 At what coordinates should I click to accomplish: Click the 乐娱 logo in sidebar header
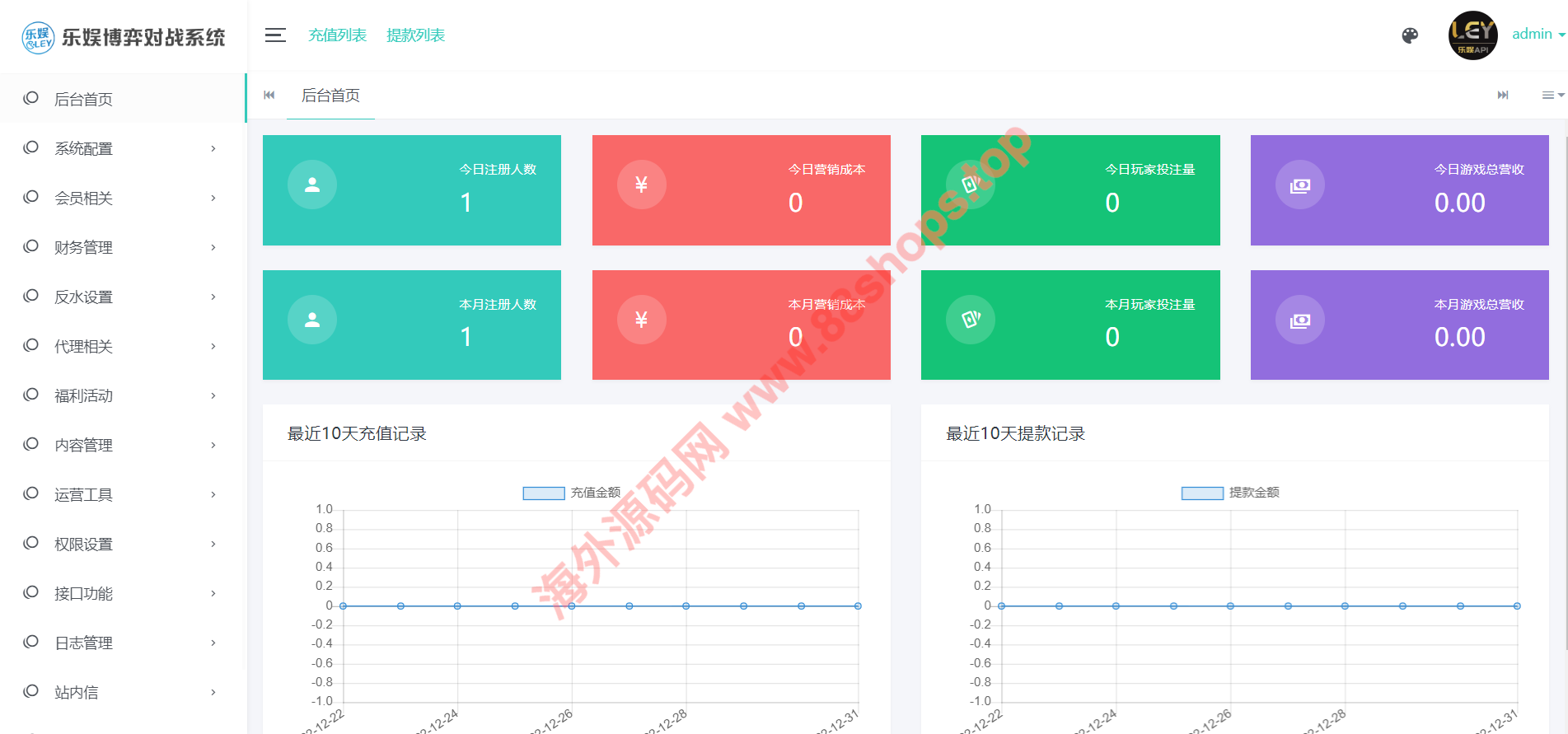(38, 37)
